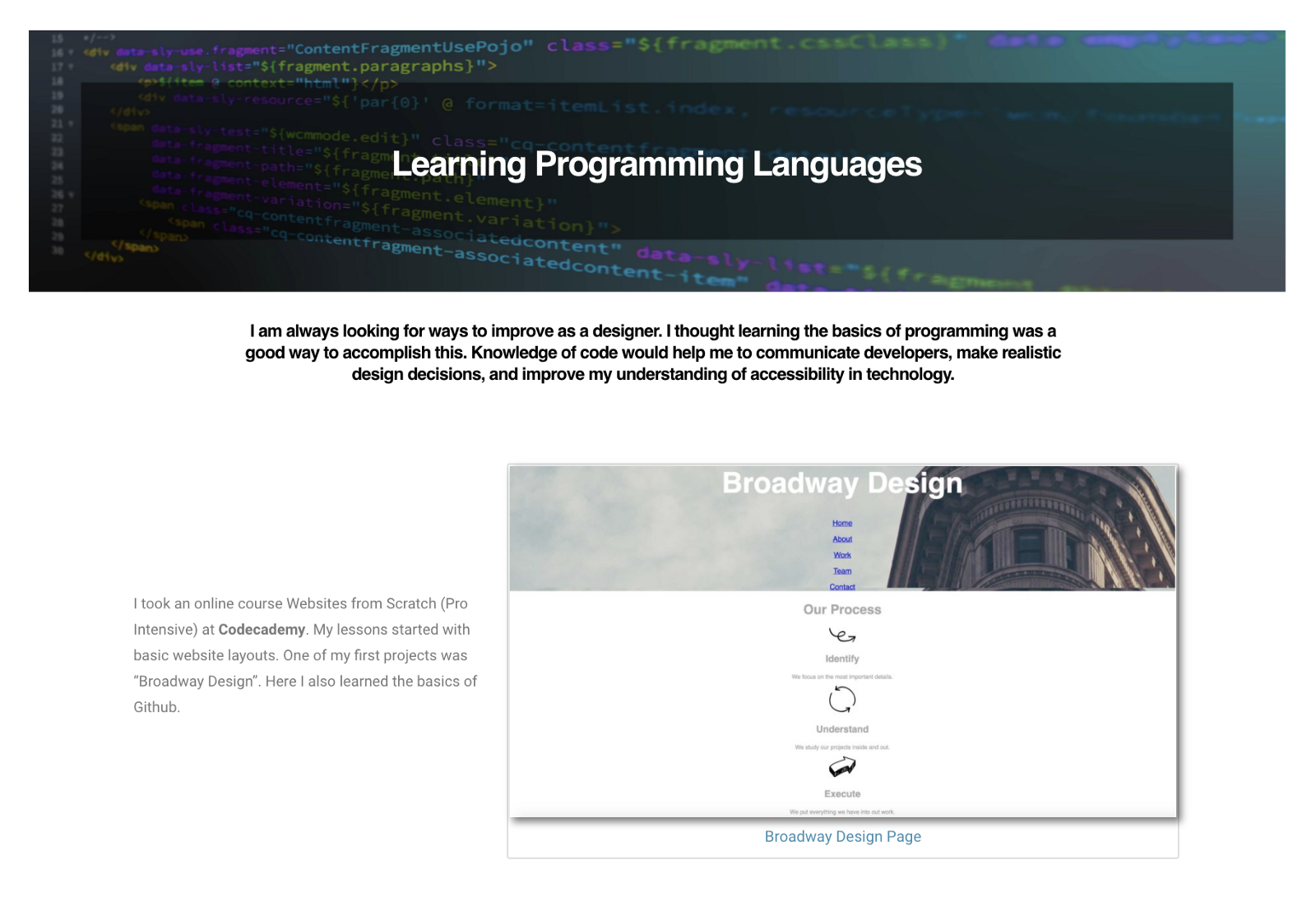Click the Identify squiggle arrow icon
1316x897 pixels.
[x=842, y=635]
